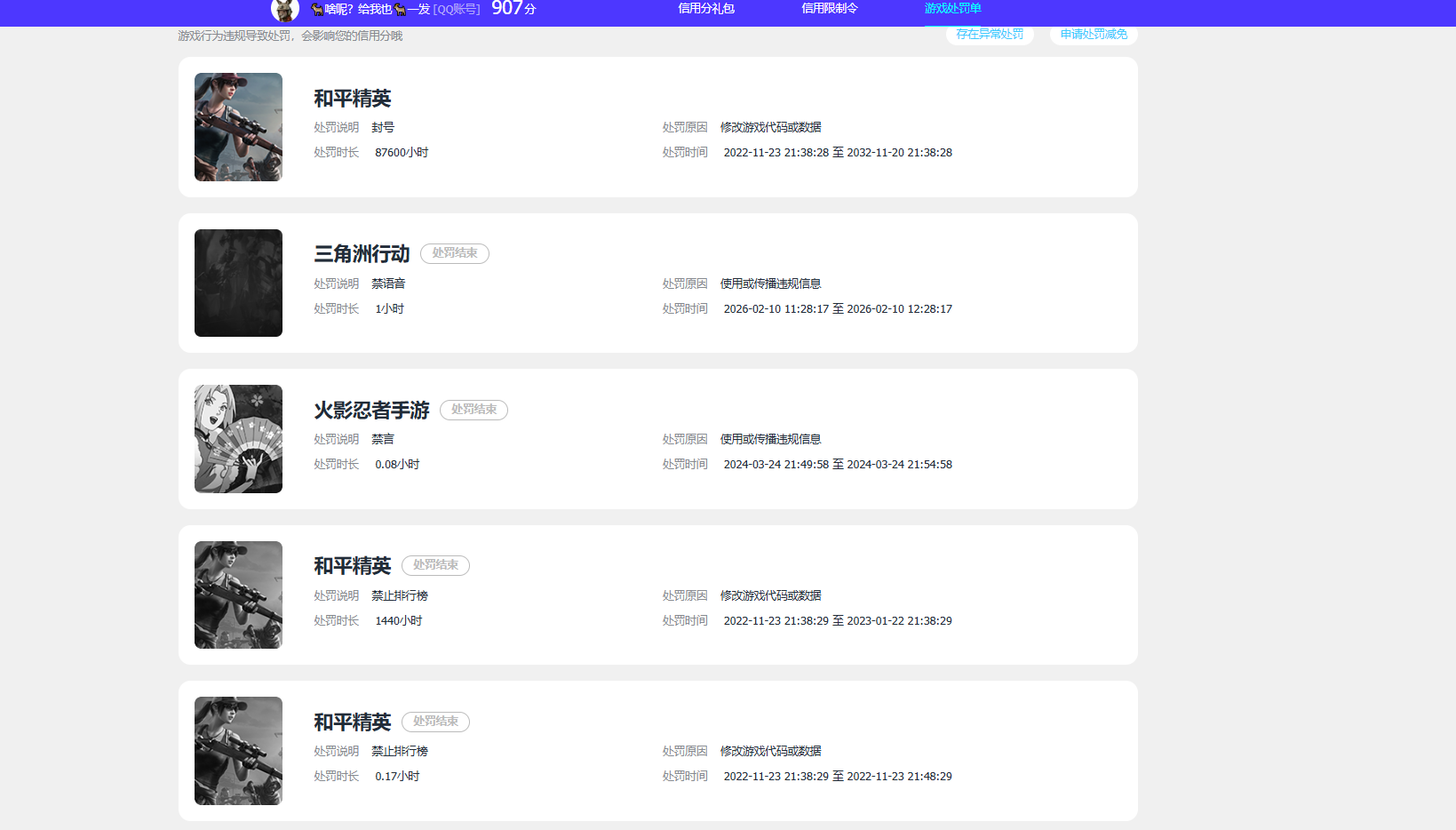Click the user avatar in the header
Image resolution: width=1456 pixels, height=830 pixels.
[285, 10]
